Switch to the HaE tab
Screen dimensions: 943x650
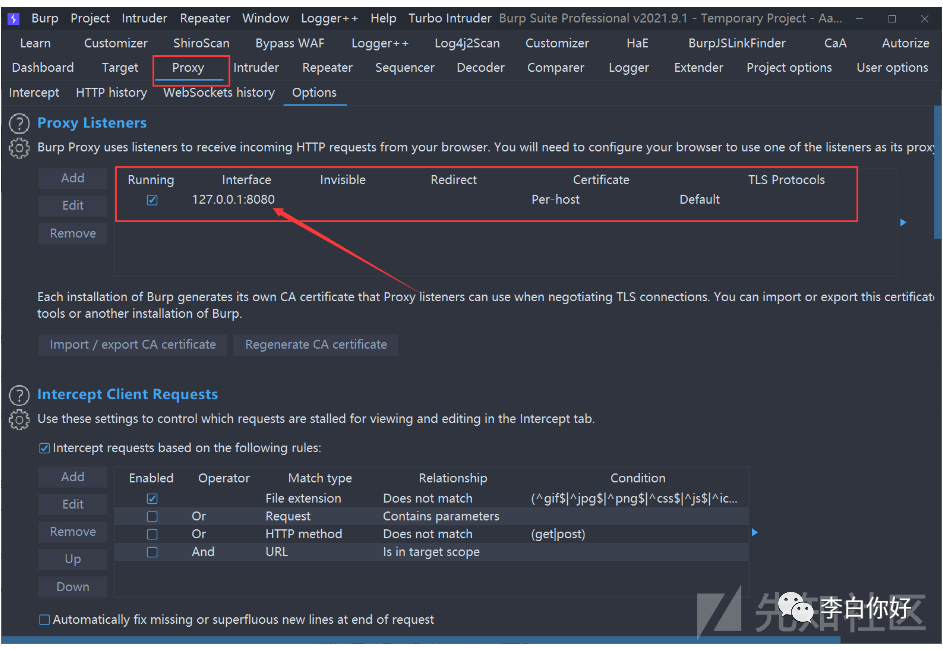coord(637,43)
